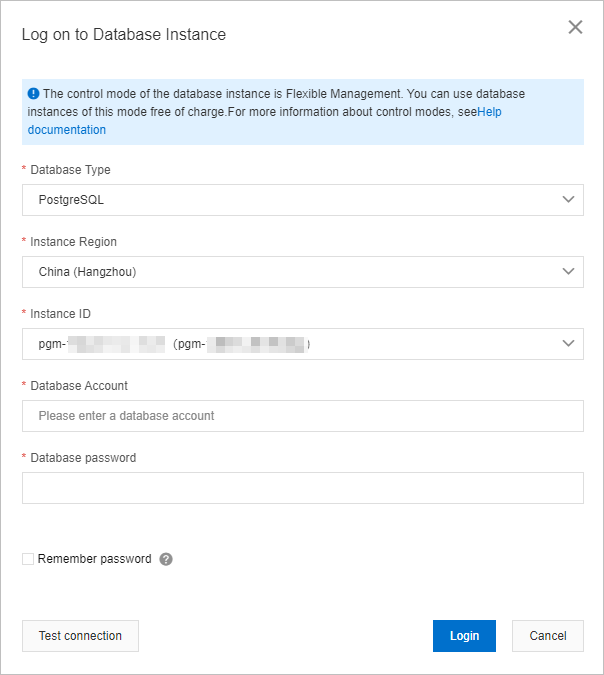Viewport: 604px width, 675px height.
Task: Click the blue info icon in the banner
Action: (x=33, y=93)
